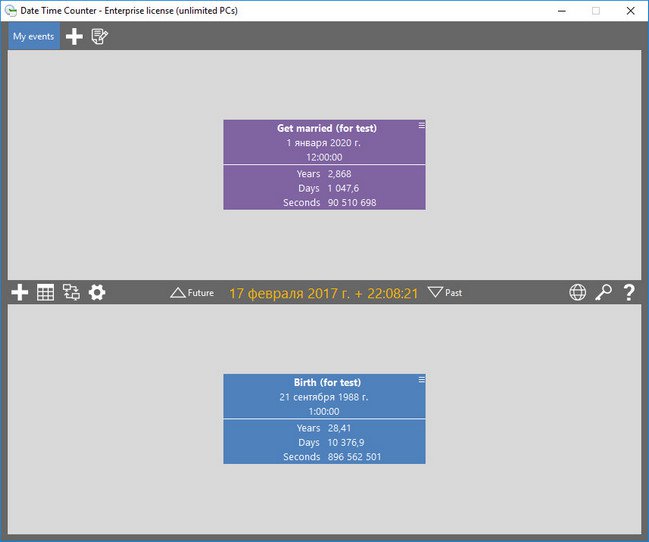
Task: Add a new event with the plus icon in the middle toolbar
Action: point(19,292)
